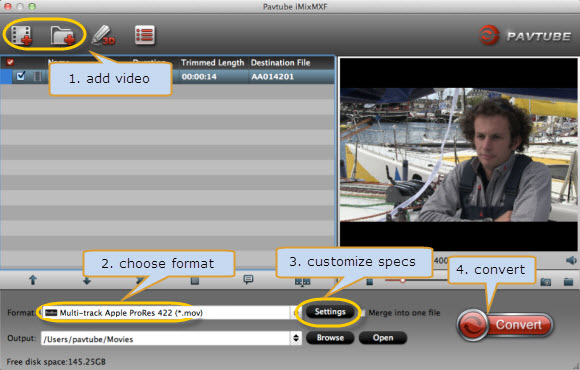Expand the Output path dropdown arrows
580x370 pixels.
coord(296,338)
